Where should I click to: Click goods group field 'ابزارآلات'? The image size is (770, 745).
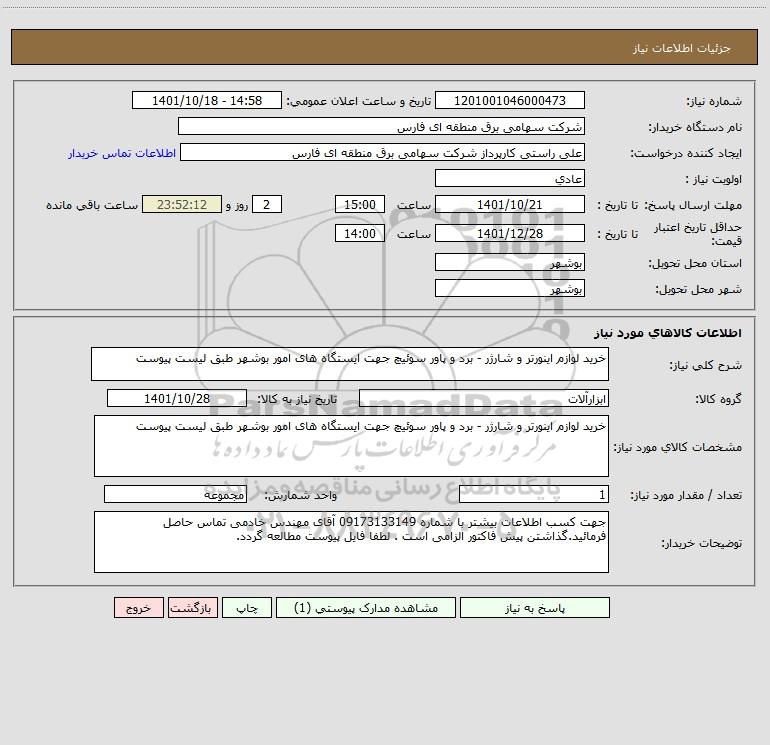[484, 398]
